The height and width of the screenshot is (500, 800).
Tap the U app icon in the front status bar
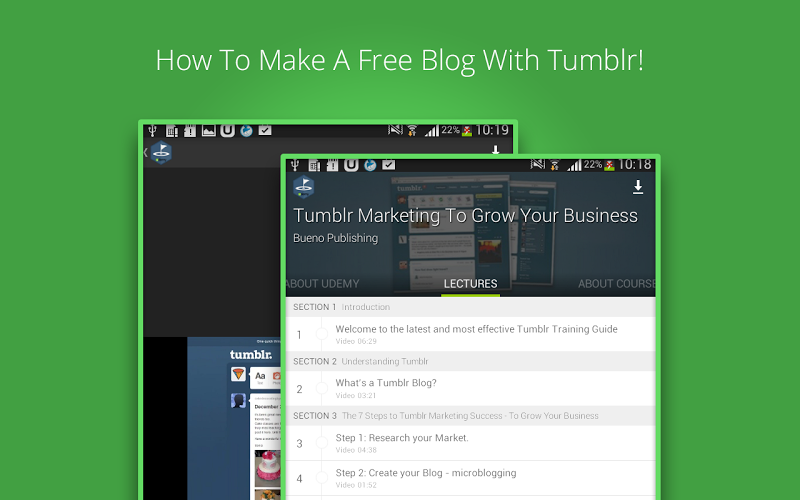tap(351, 165)
